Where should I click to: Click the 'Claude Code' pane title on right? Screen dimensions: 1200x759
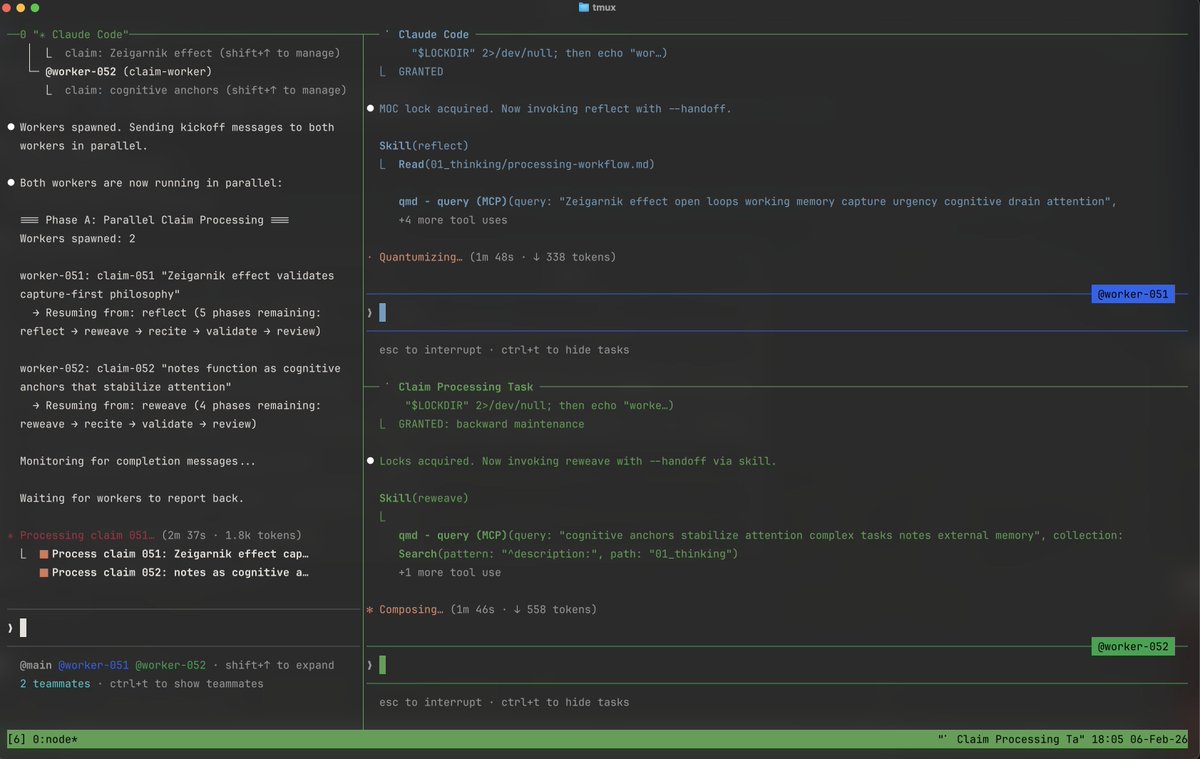pyautogui.click(x=434, y=35)
